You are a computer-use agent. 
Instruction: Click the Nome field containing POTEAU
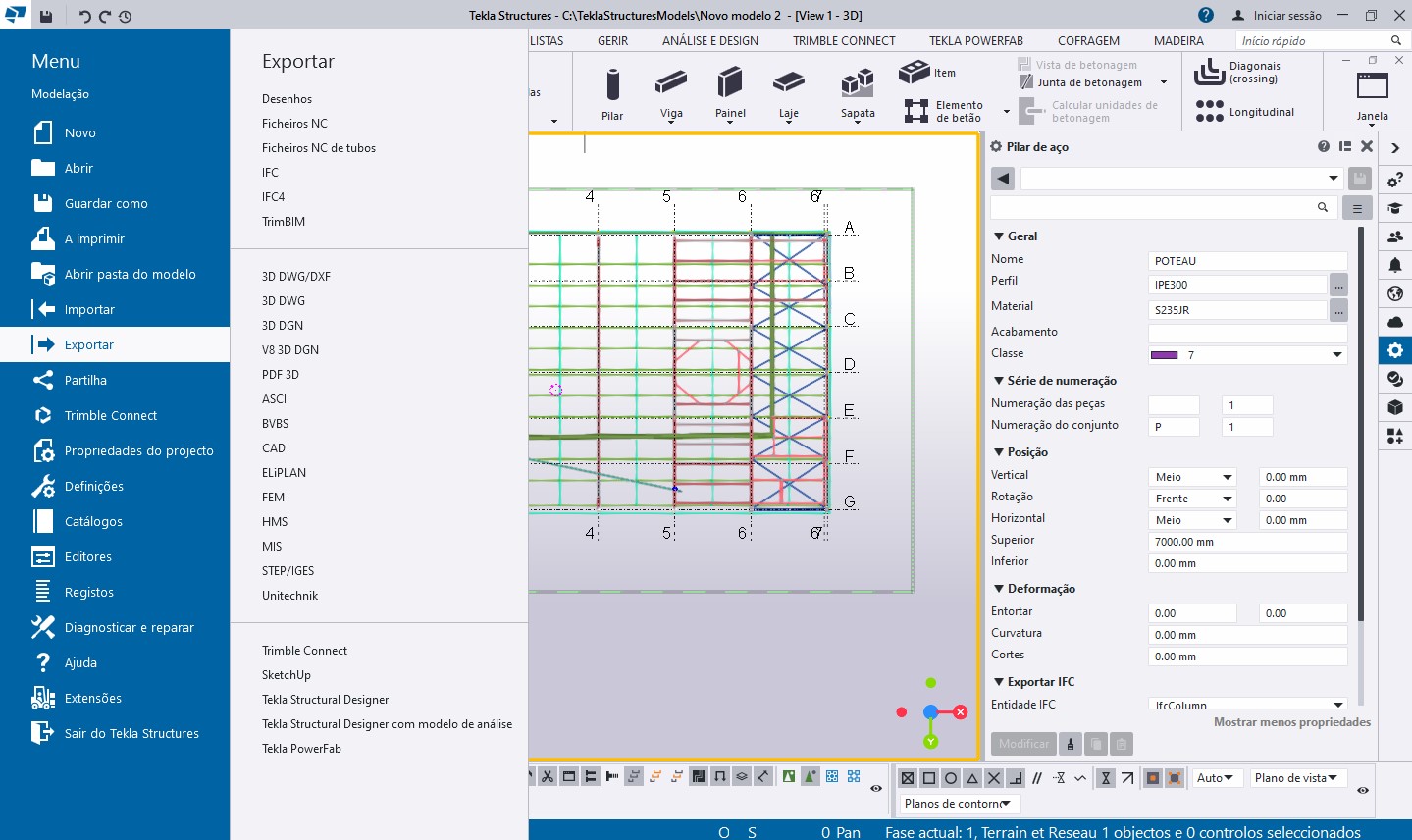point(1247,261)
